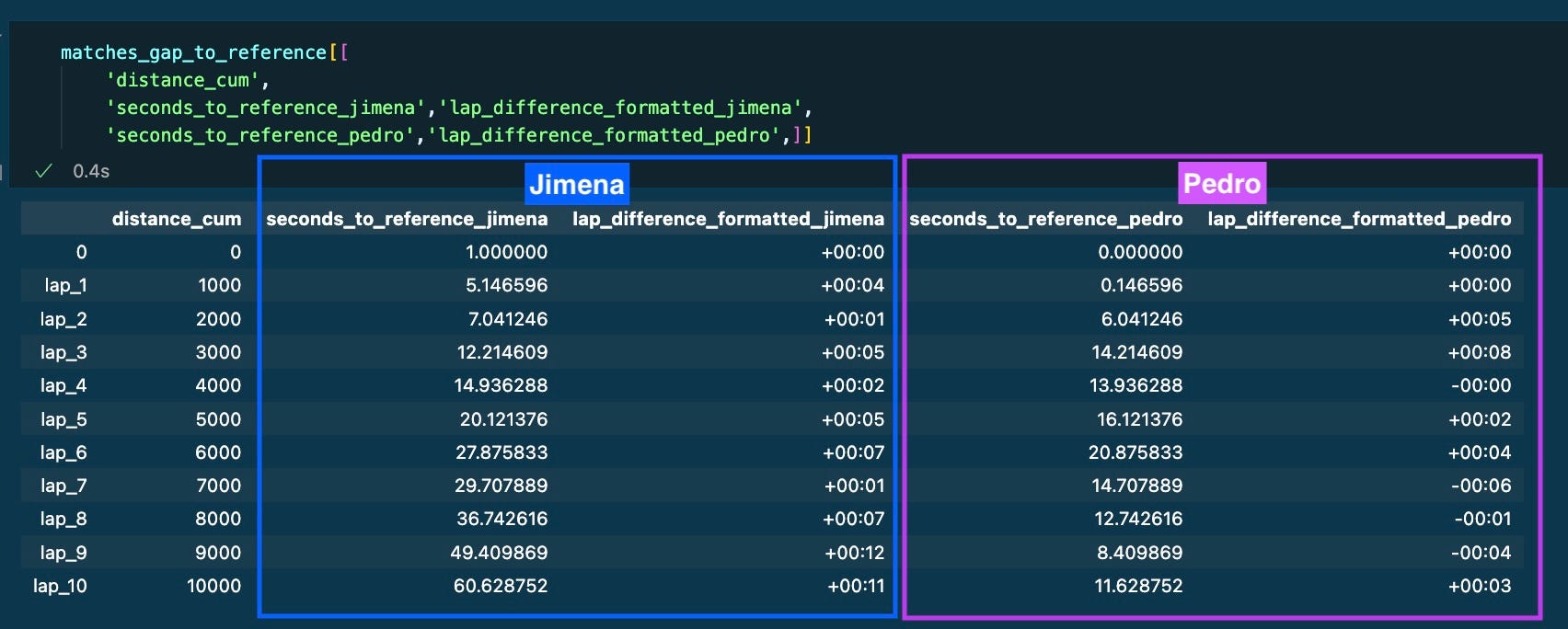Viewport: 1568px width, 629px height.
Task: Click the green execution success checkmark
Action: click(x=43, y=171)
